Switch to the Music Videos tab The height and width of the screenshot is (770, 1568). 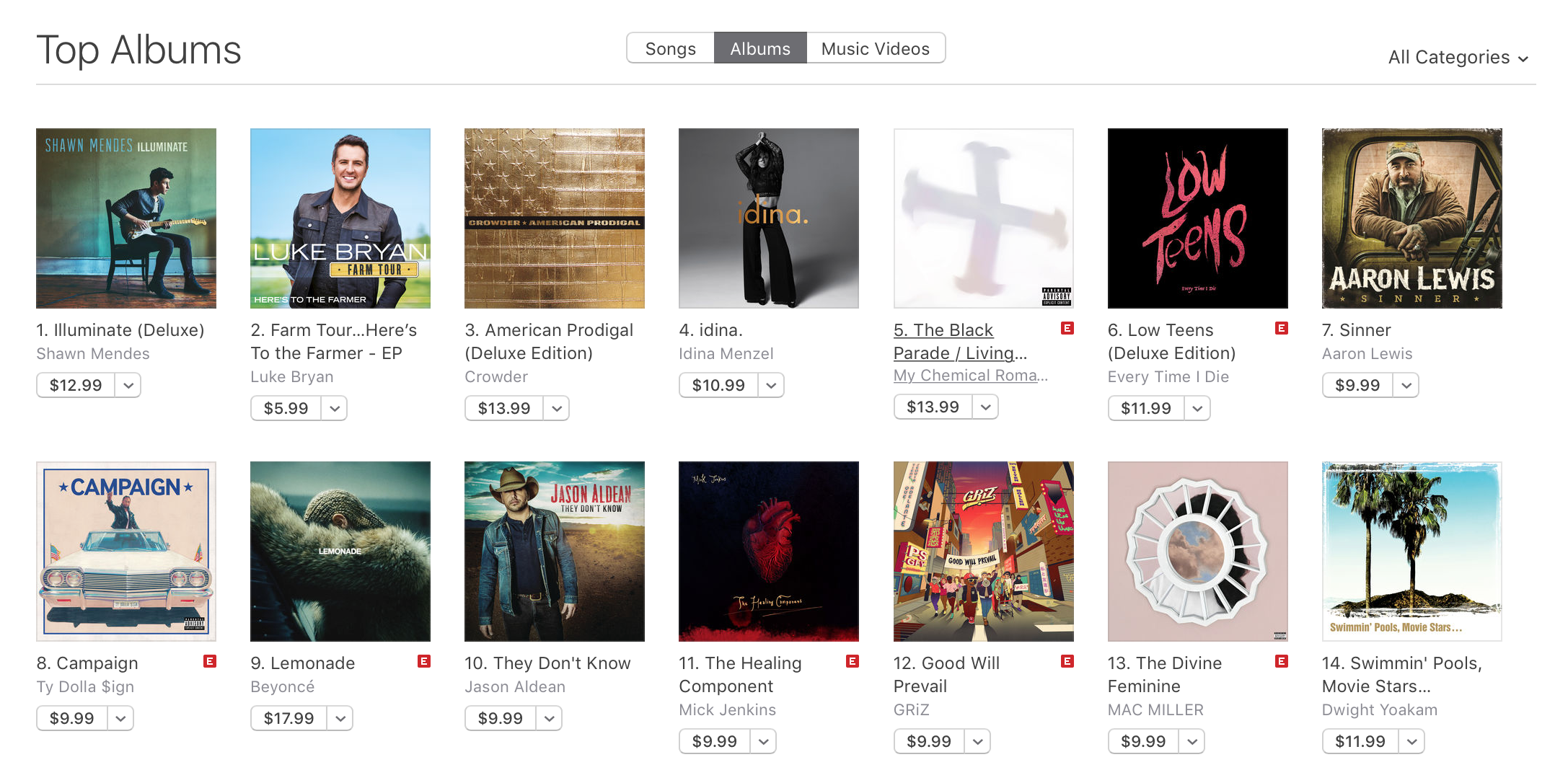point(876,48)
